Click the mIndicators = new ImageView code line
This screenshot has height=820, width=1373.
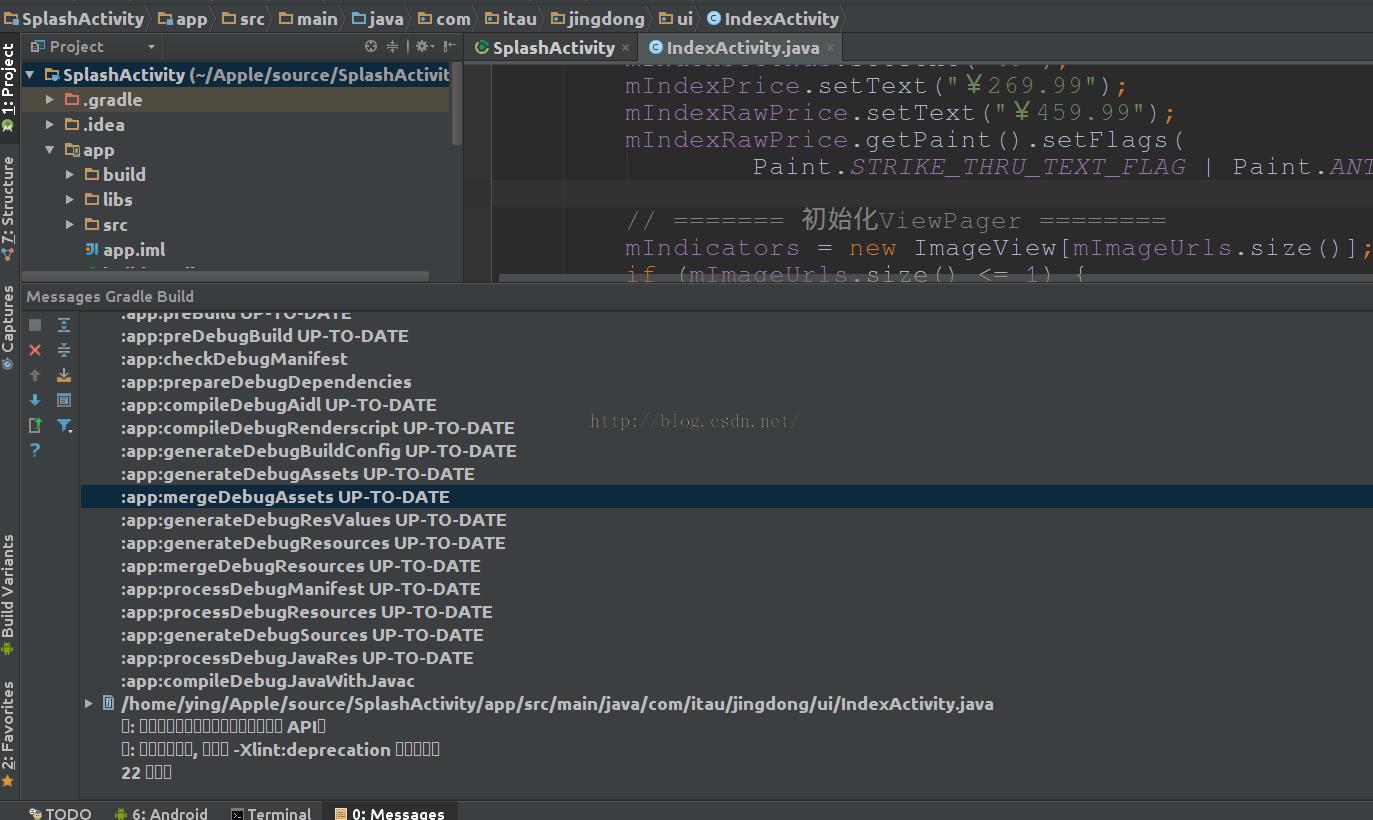tap(998, 247)
